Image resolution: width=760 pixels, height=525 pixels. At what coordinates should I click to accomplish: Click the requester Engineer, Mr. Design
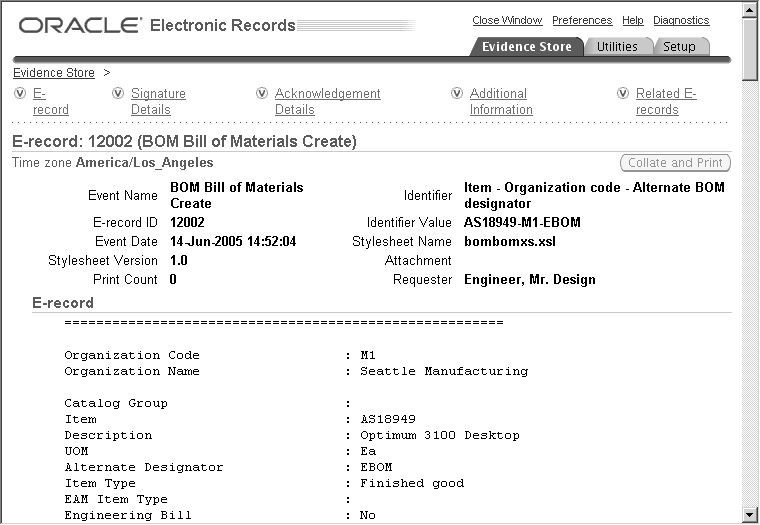click(530, 280)
